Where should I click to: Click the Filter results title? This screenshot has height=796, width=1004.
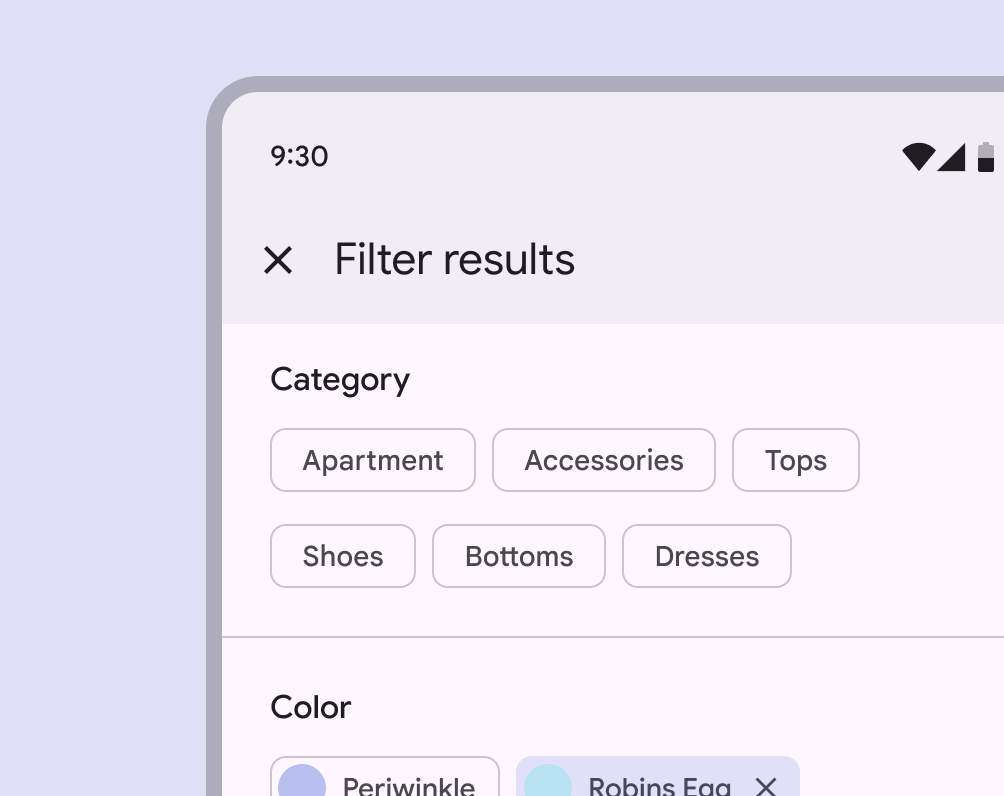point(455,260)
